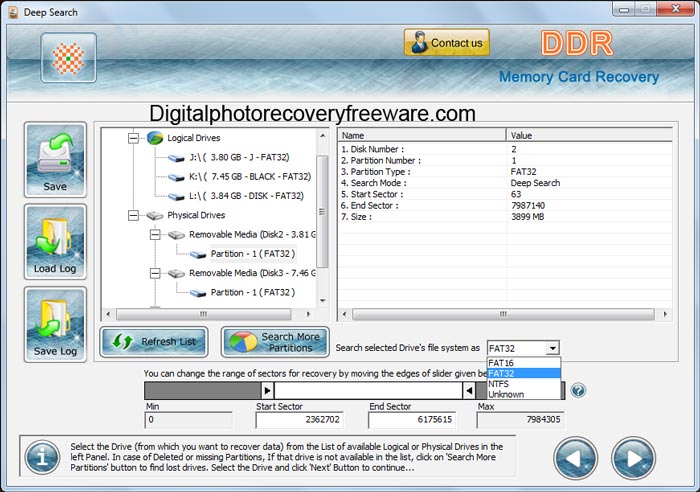The height and width of the screenshot is (492, 700).
Task: Click the Save drive icon button
Action: click(x=55, y=160)
